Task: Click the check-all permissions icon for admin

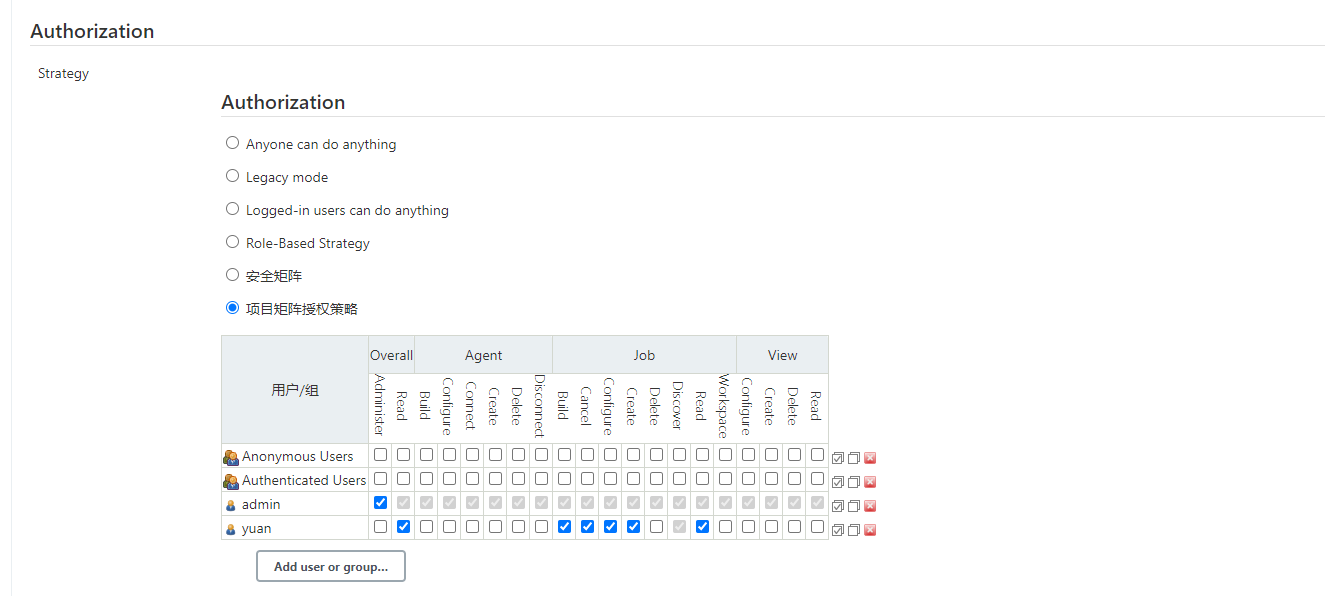Action: click(838, 505)
